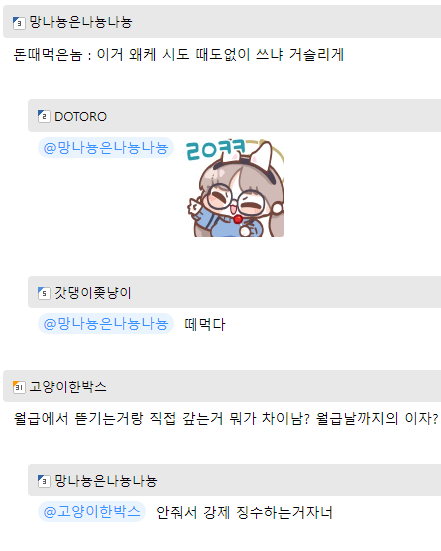This screenshot has width=441, height=551.
Task: Click level 3 badge on the top comment
Action: (x=19, y=23)
